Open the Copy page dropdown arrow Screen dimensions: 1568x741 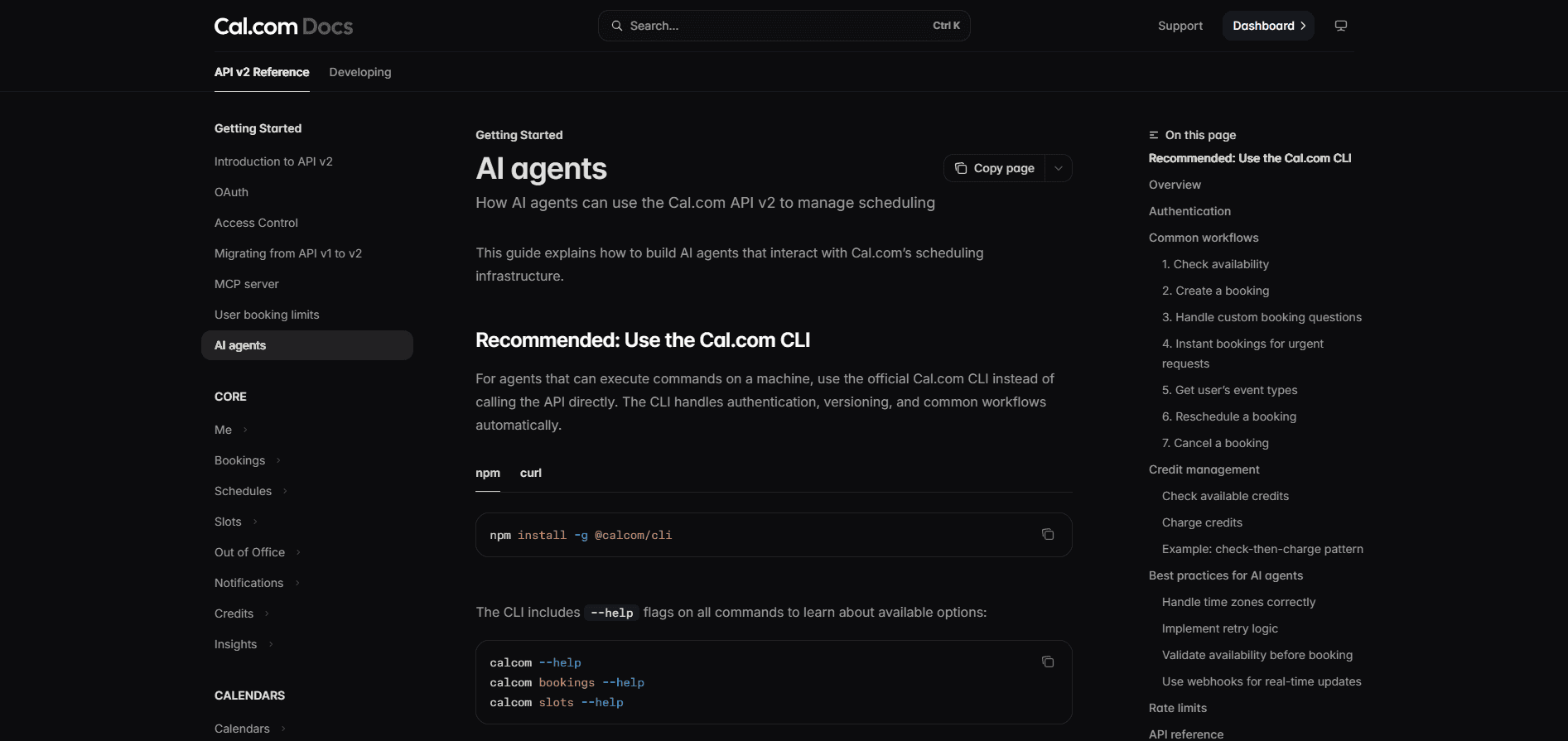[x=1059, y=168]
